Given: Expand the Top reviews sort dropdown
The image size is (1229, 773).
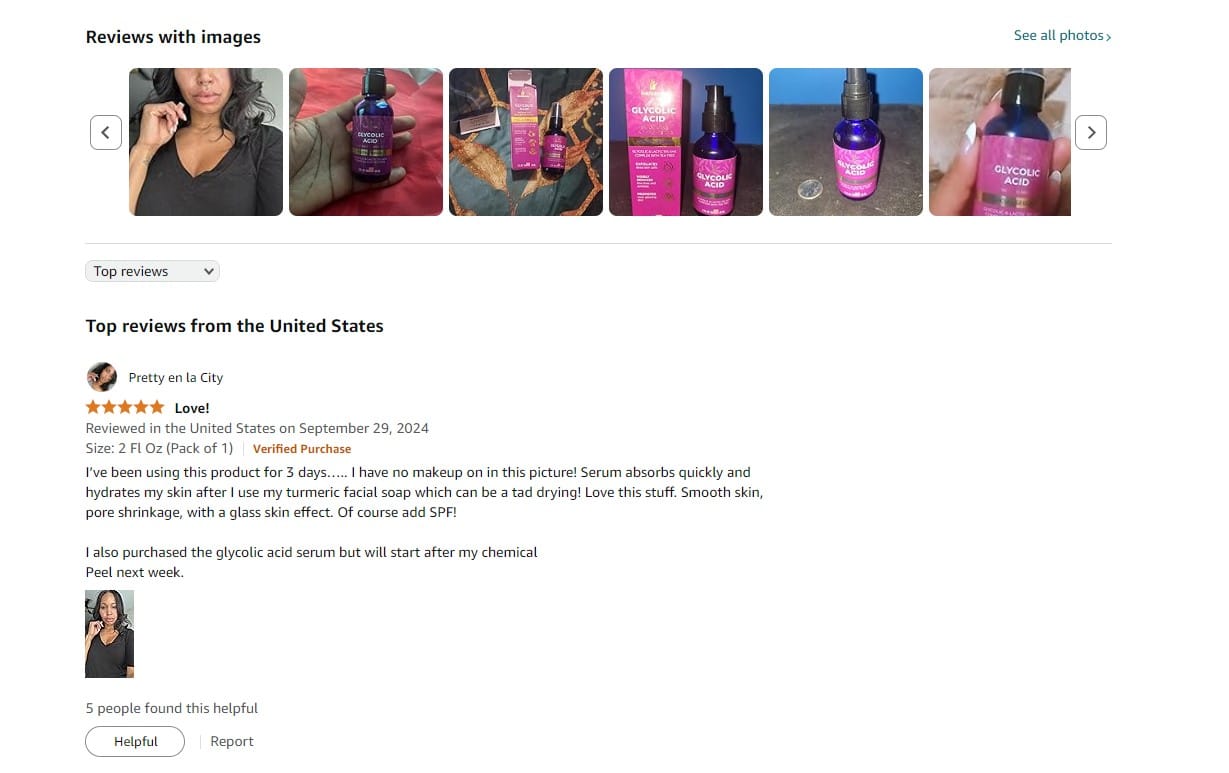Looking at the screenshot, I should pyautogui.click(x=152, y=271).
